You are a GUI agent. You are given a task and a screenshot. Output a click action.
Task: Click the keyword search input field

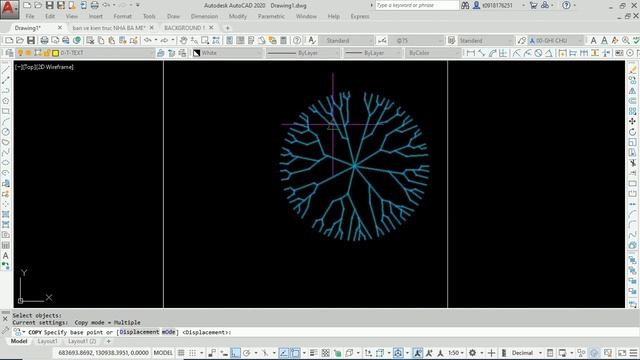(417, 5)
